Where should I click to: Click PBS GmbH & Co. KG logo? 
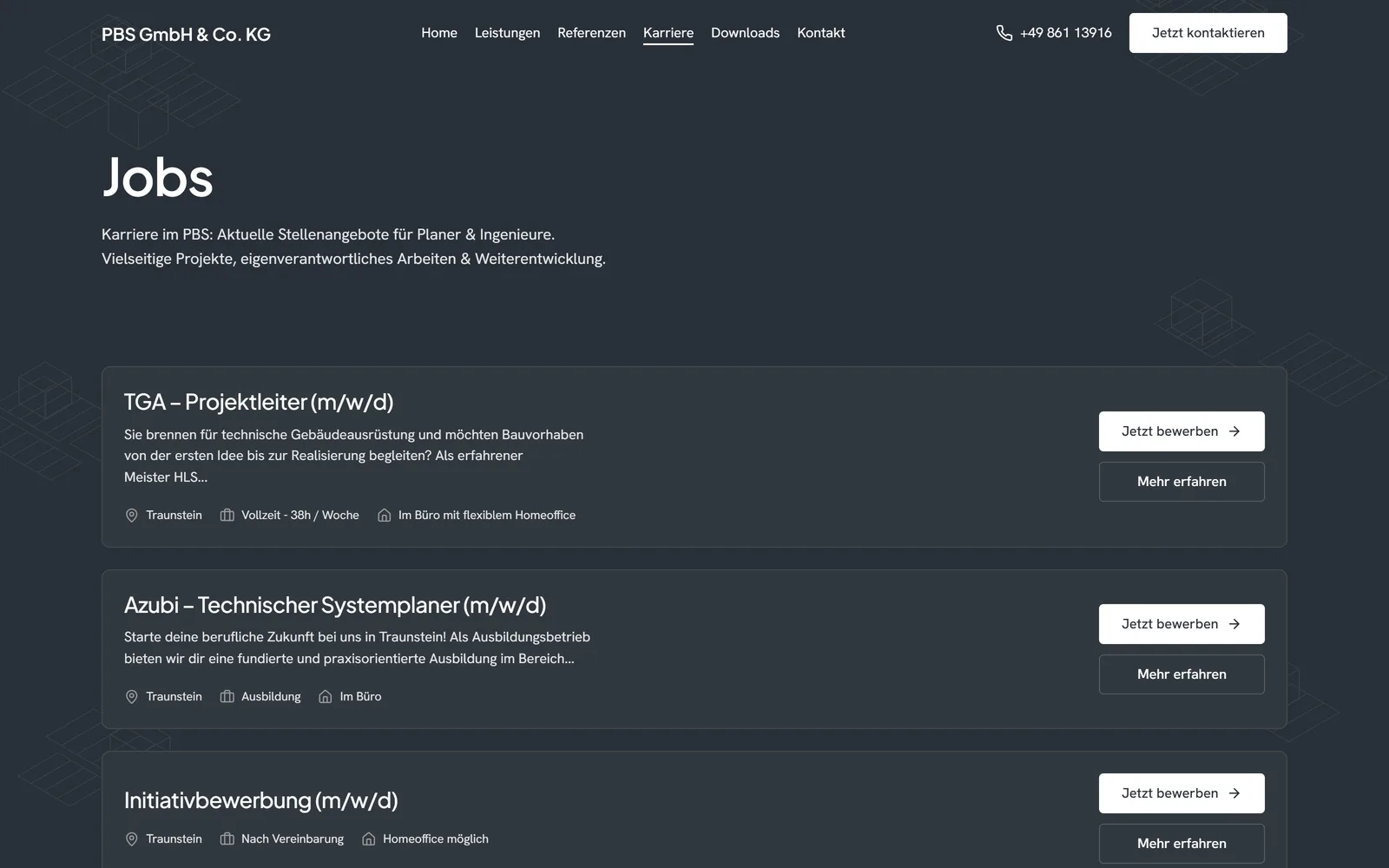click(x=186, y=35)
